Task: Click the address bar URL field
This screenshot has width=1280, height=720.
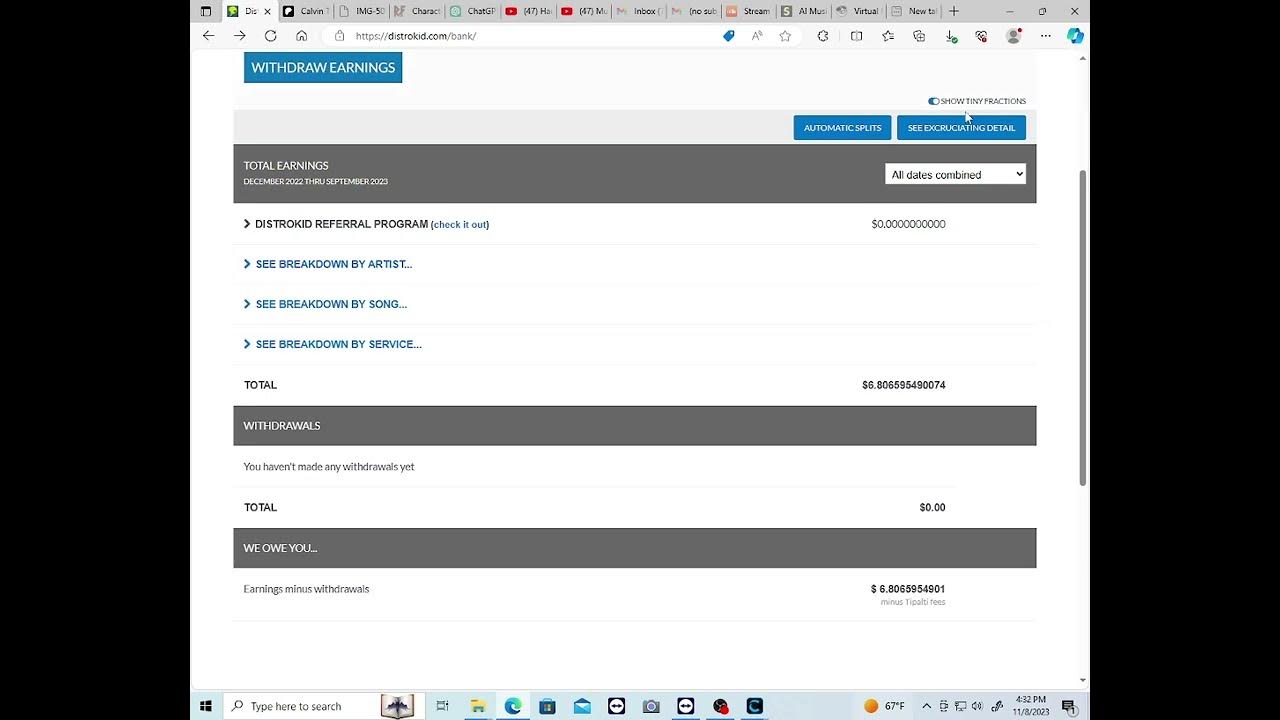Action: (x=530, y=36)
